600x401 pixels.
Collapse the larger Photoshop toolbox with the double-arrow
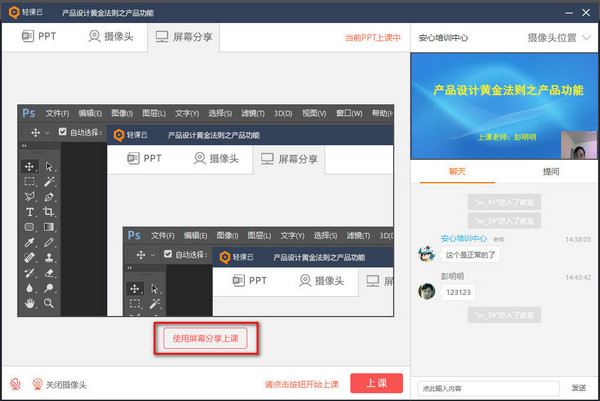24,146
